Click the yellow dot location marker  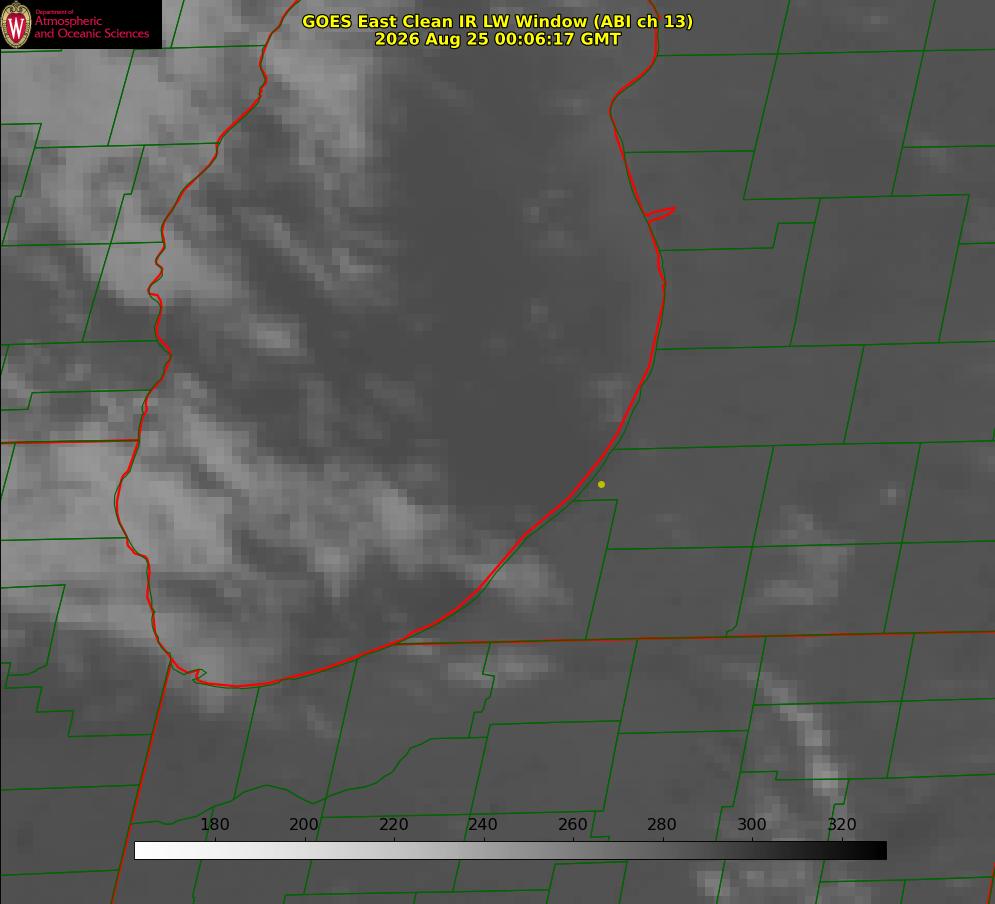[x=601, y=484]
